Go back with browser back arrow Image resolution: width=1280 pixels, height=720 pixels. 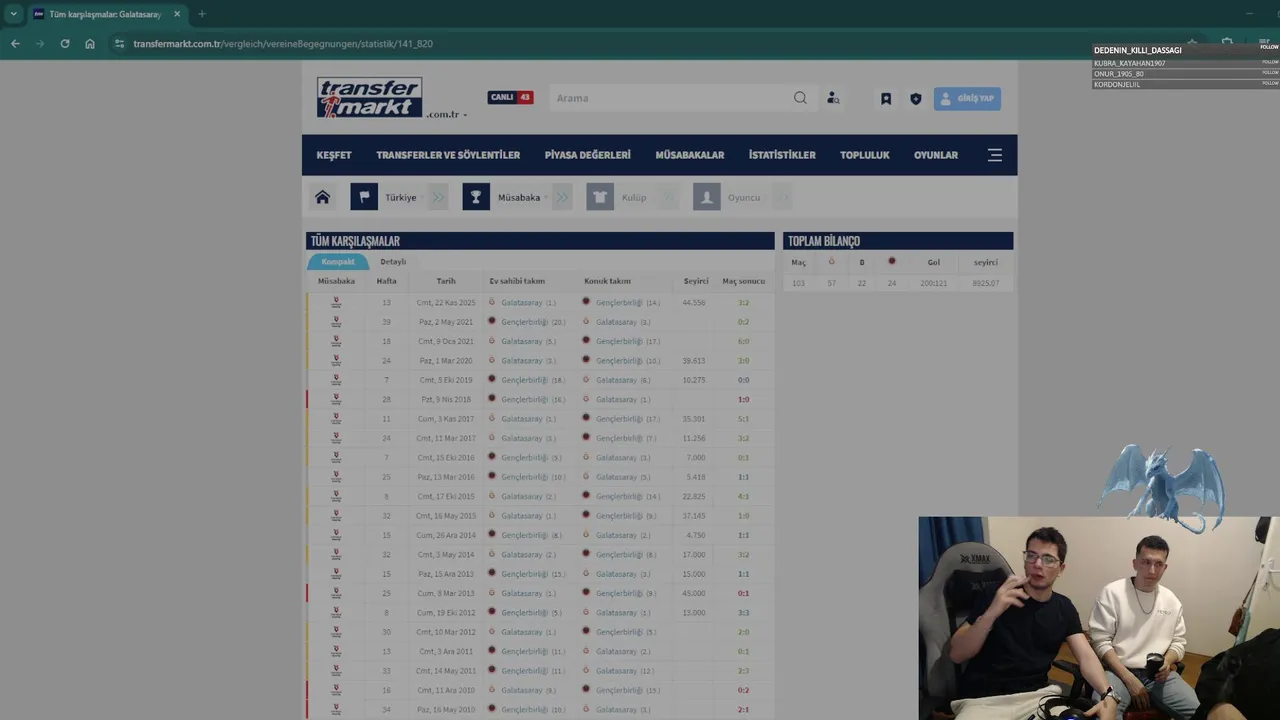pyautogui.click(x=15, y=44)
